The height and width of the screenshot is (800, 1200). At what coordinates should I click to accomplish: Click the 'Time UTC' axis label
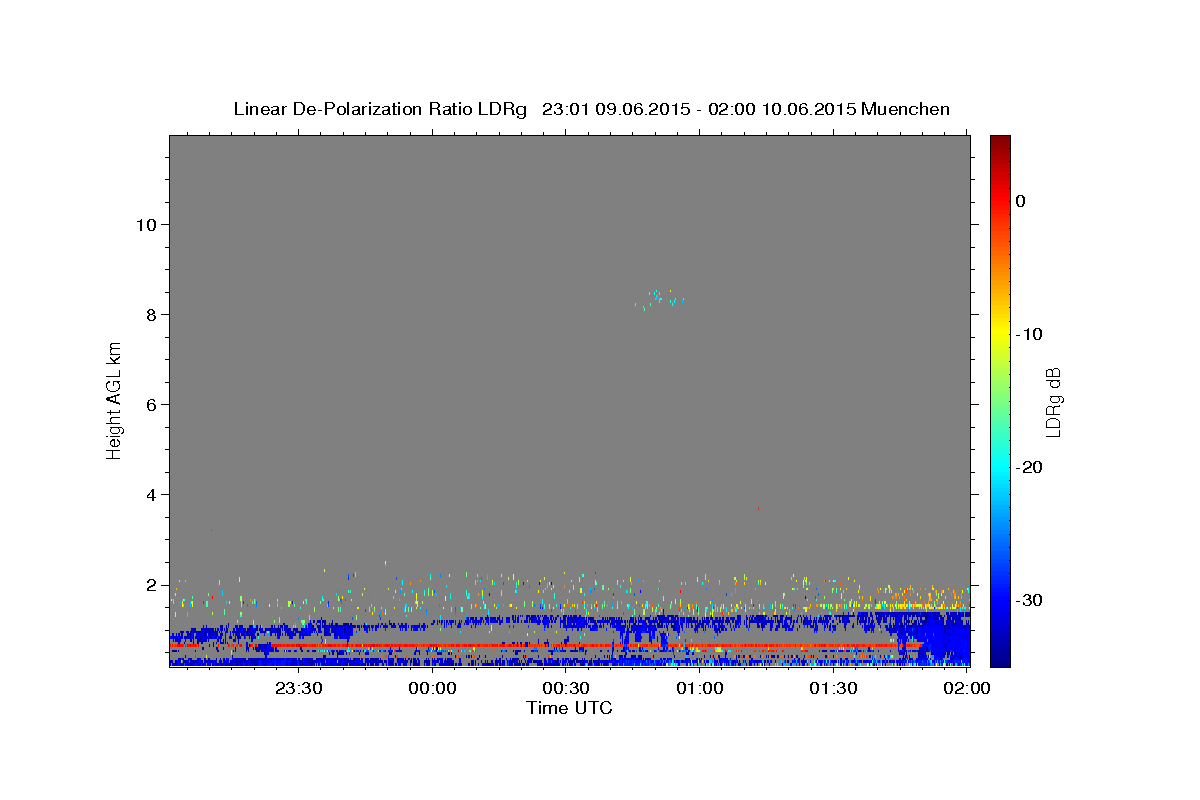569,708
